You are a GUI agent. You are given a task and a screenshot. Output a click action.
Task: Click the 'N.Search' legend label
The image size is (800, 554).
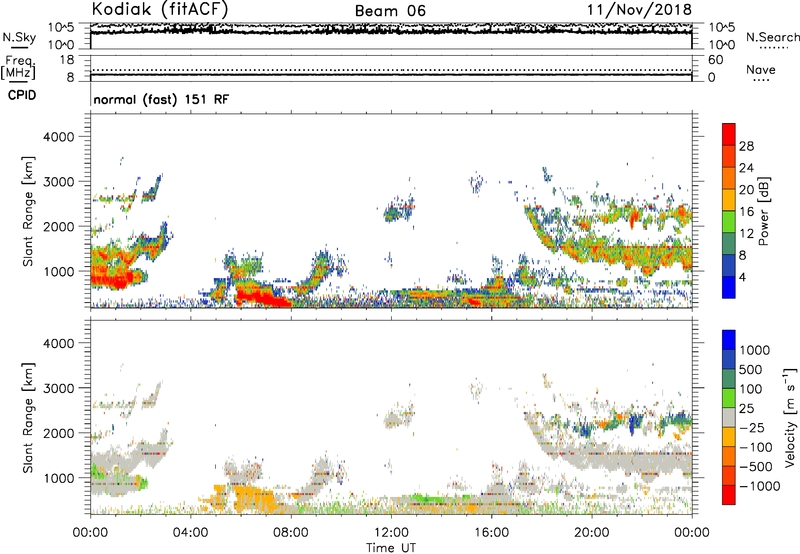pos(772,37)
